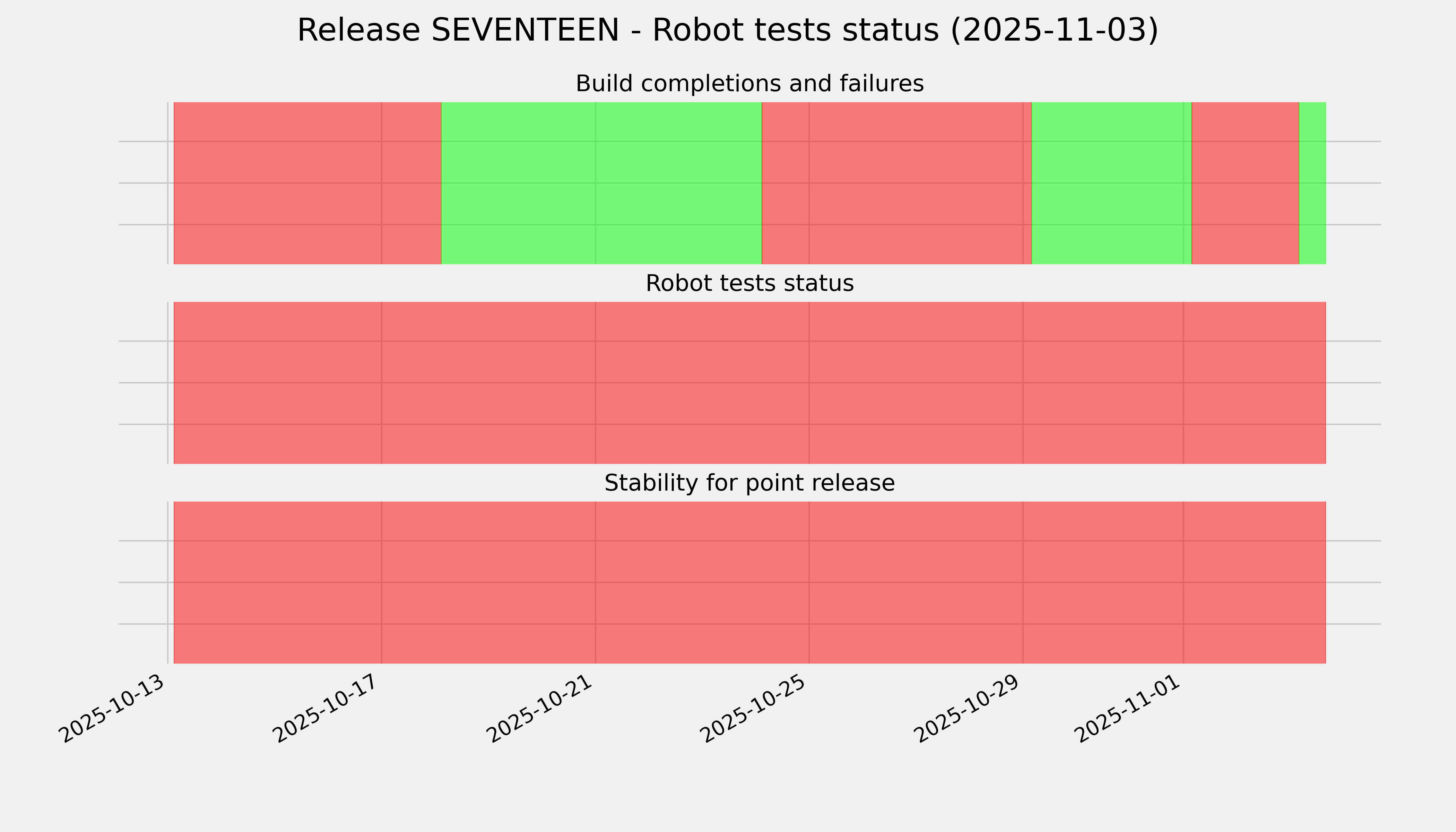The image size is (1456, 832).
Task: Click the word Release in the main title
Action: click(360, 30)
